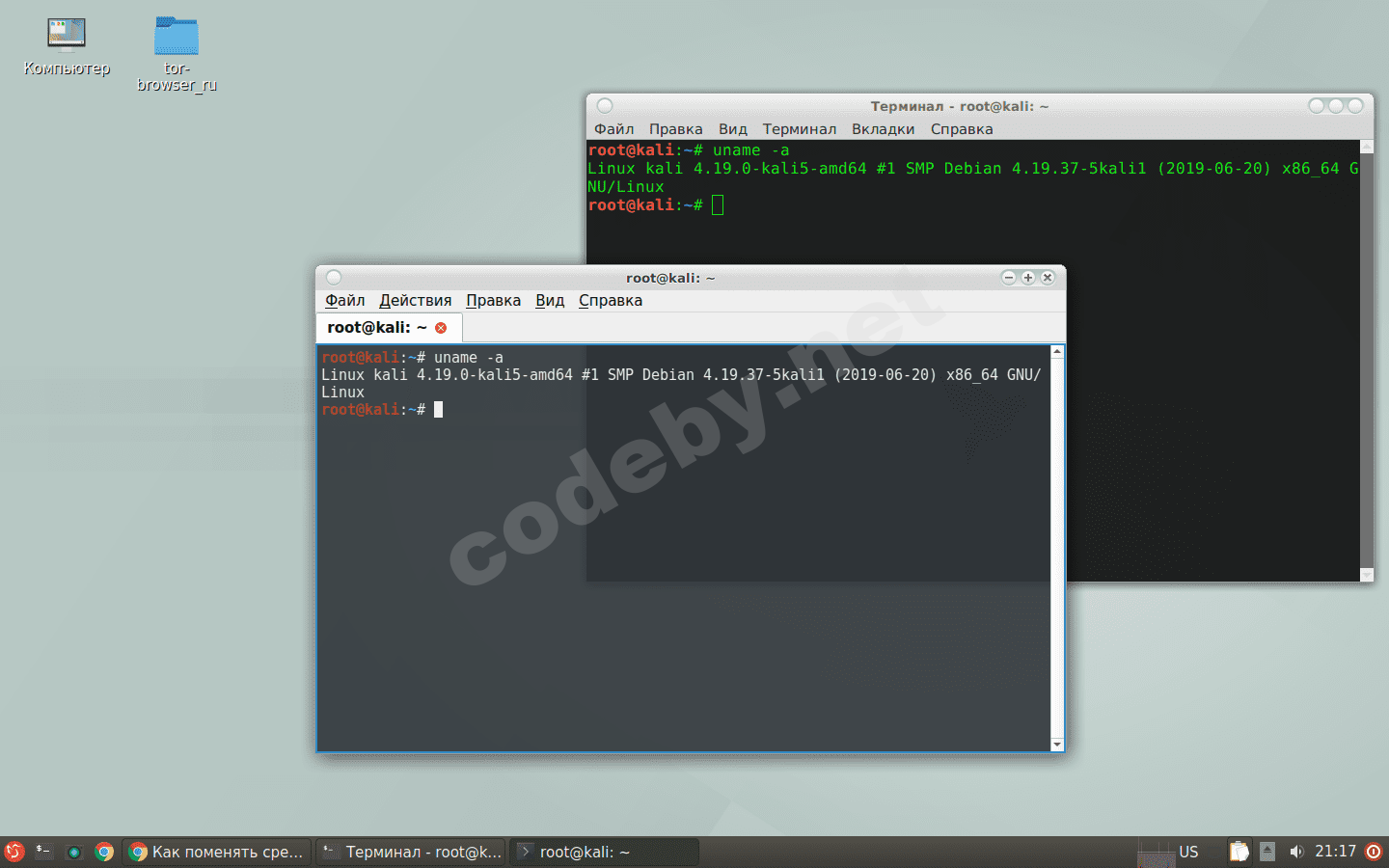Image resolution: width=1389 pixels, height=868 pixels.
Task: Click scroll-up arrow of front terminal scrollbar
Action: click(x=1057, y=352)
